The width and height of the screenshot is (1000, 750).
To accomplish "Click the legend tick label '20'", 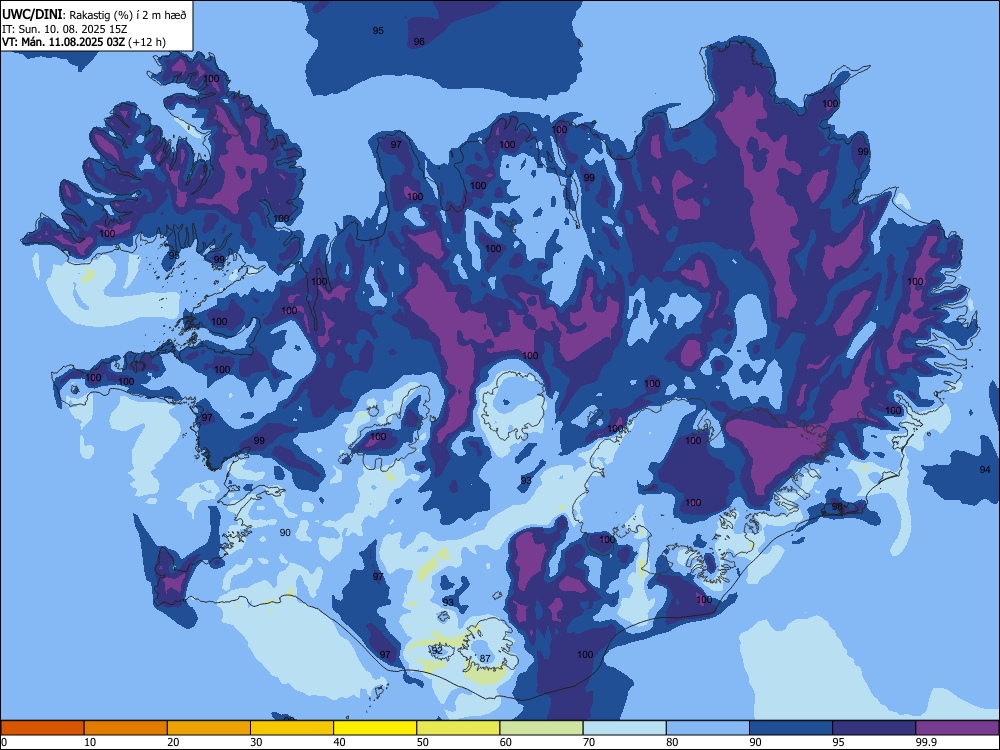I will point(173,742).
